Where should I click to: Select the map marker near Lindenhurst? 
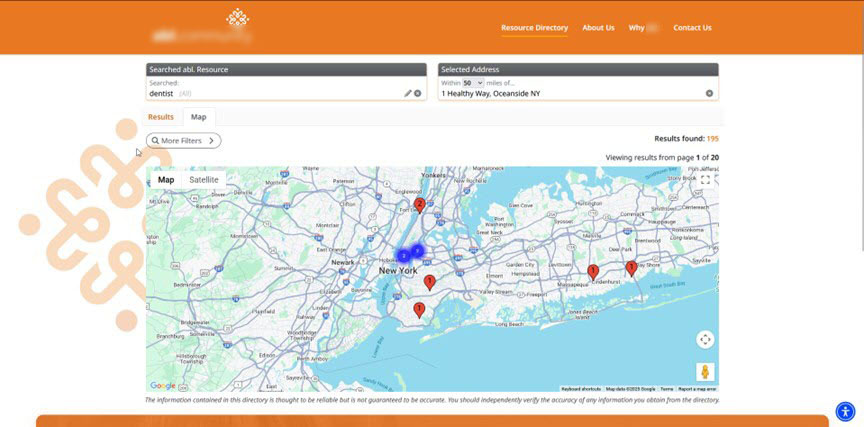tap(593, 272)
